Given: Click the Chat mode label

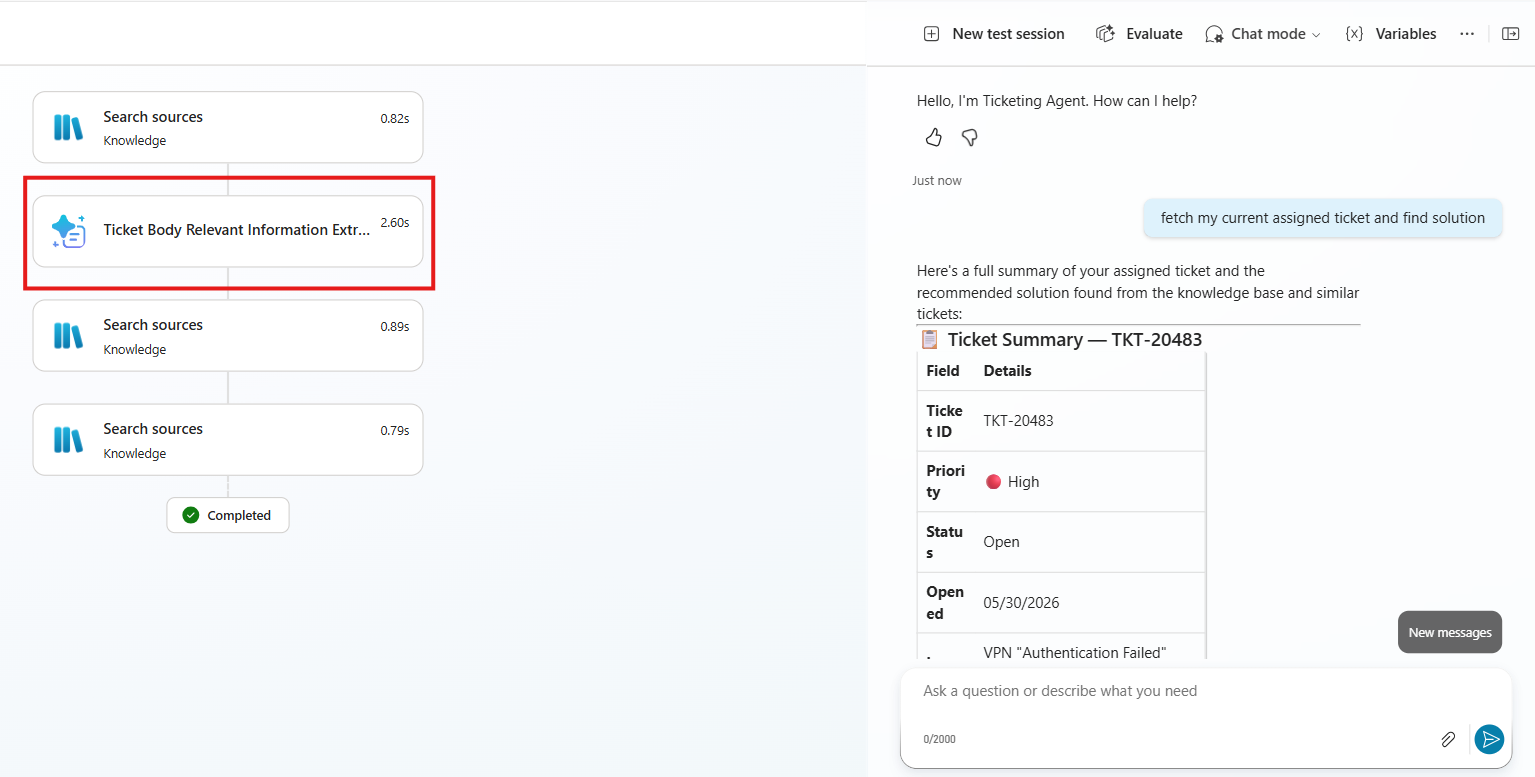Looking at the screenshot, I should tap(1268, 34).
